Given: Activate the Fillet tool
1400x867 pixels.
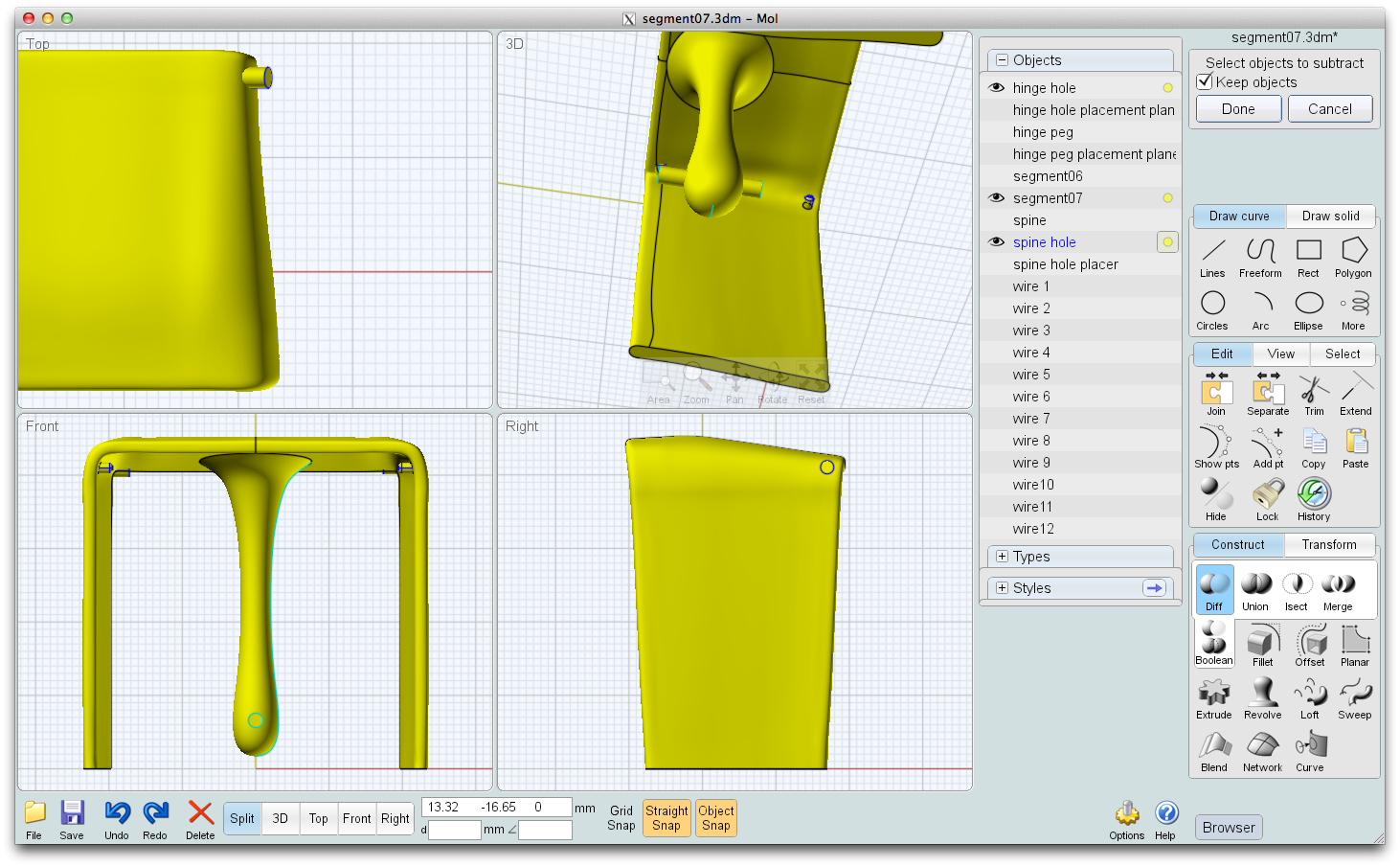Looking at the screenshot, I should pyautogui.click(x=1263, y=646).
